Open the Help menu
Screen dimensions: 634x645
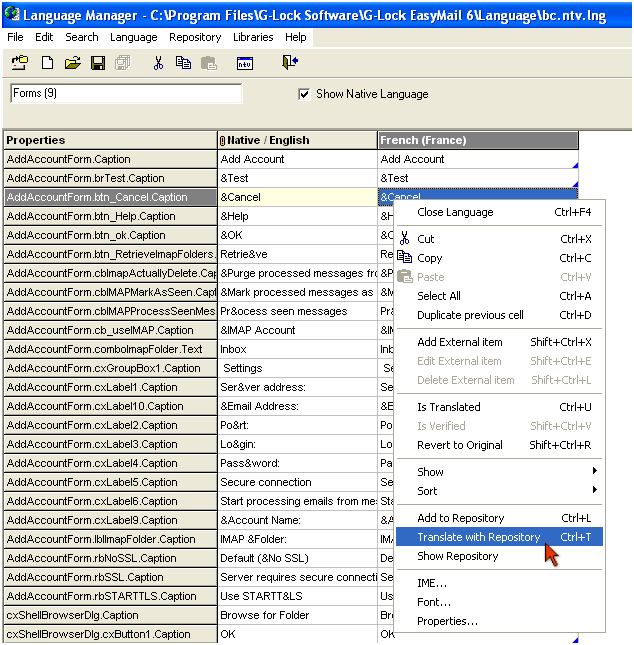296,37
